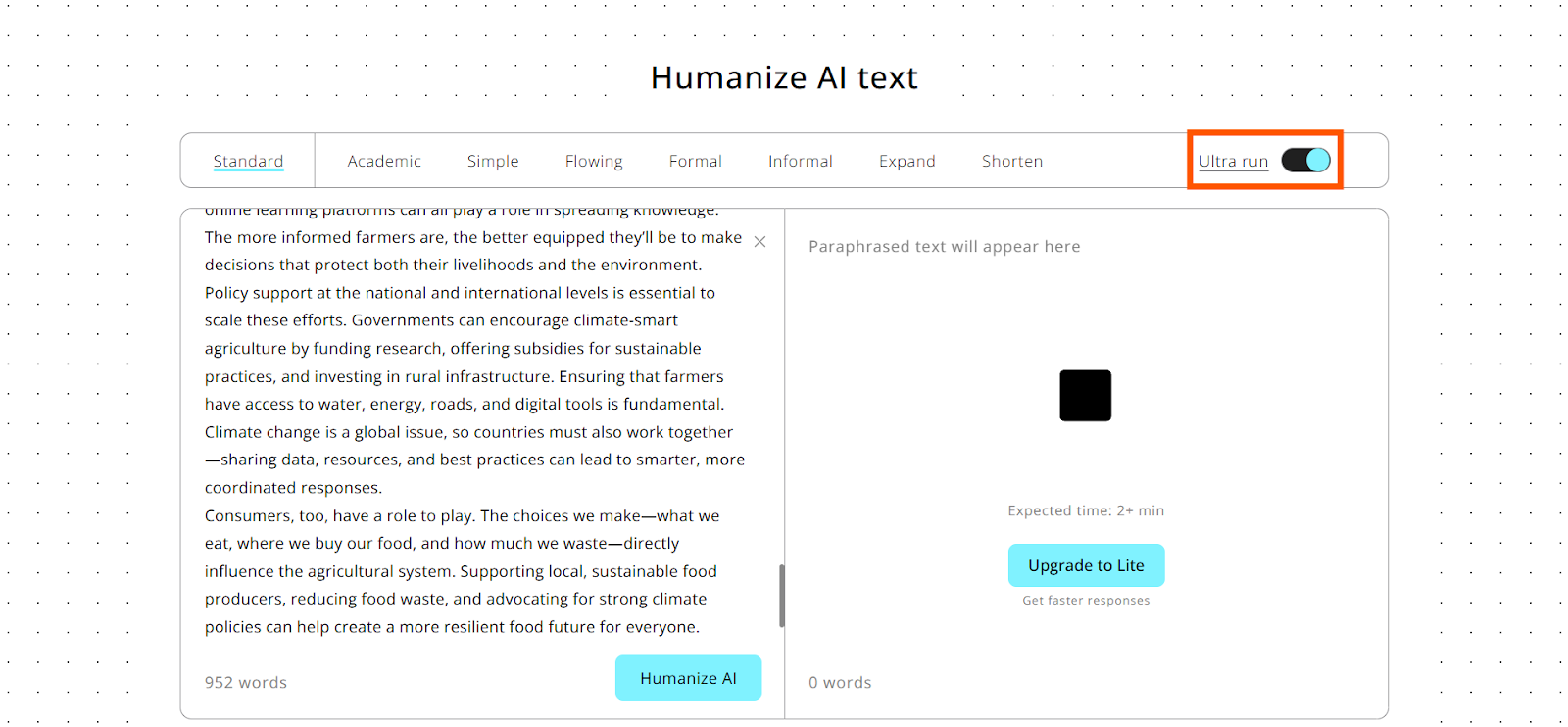Click the input text scrollbar thumb
Image resolution: width=1568 pixels, height=727 pixels.
pos(781,596)
